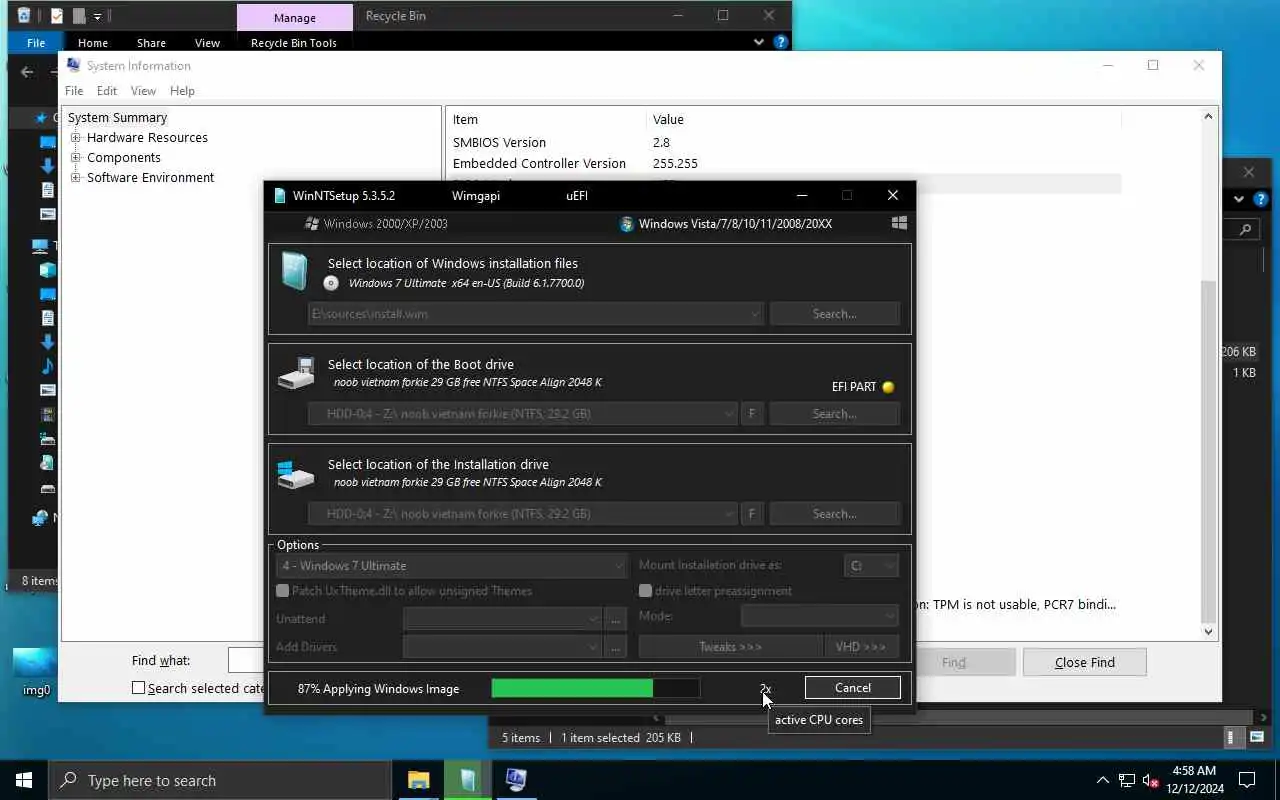Browse for drivers folder with ellipsis button
1280x800 pixels.
click(616, 647)
